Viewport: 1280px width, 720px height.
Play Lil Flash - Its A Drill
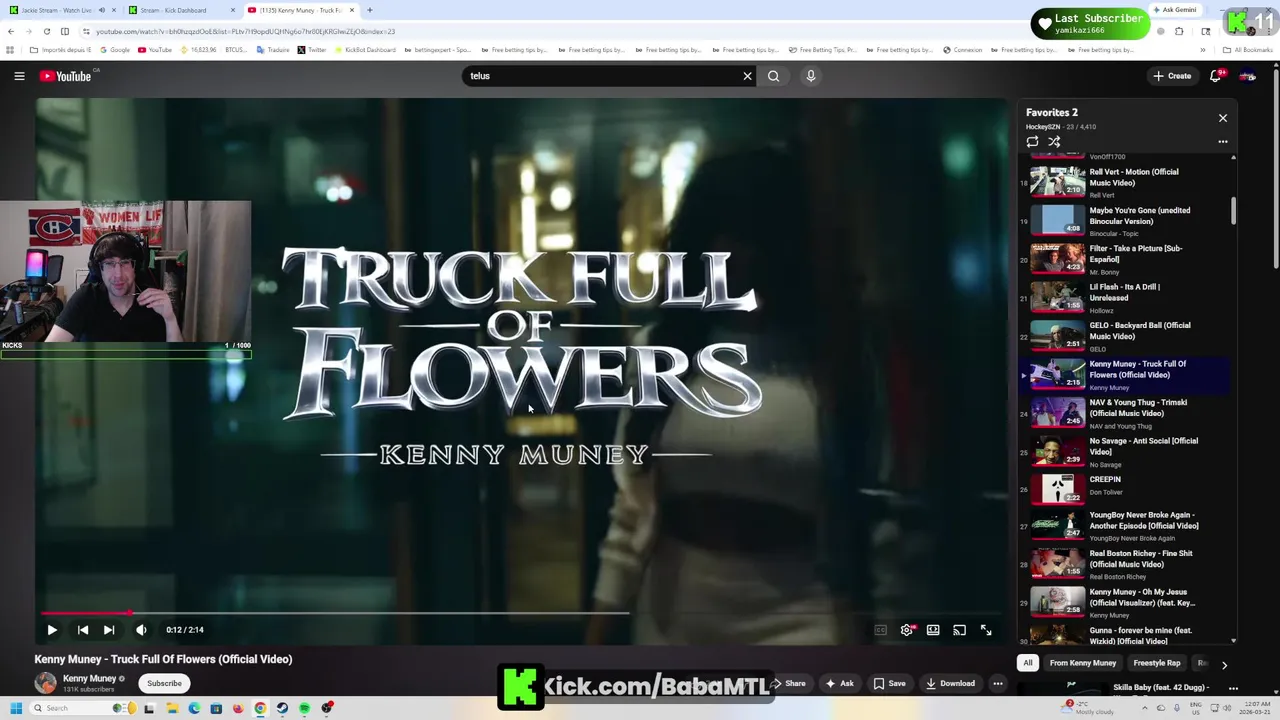[x=1125, y=298]
